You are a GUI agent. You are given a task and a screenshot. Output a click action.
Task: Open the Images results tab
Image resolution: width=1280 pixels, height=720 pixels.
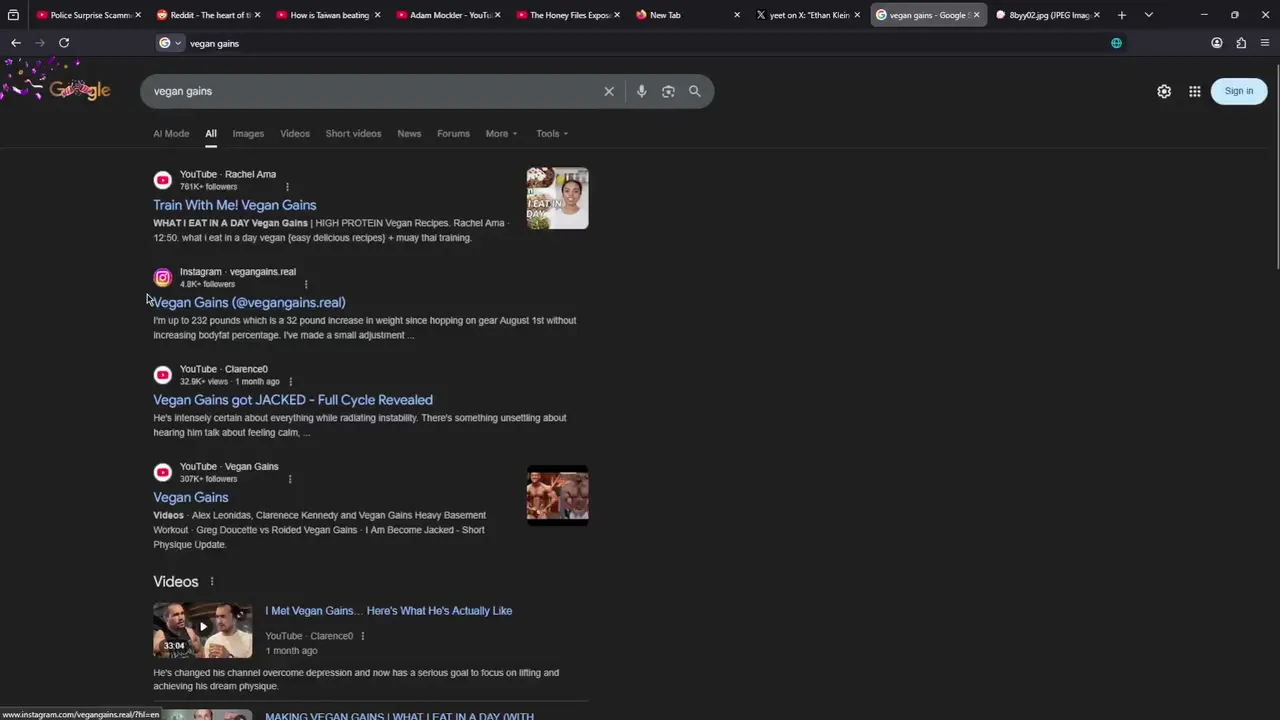[x=248, y=133]
